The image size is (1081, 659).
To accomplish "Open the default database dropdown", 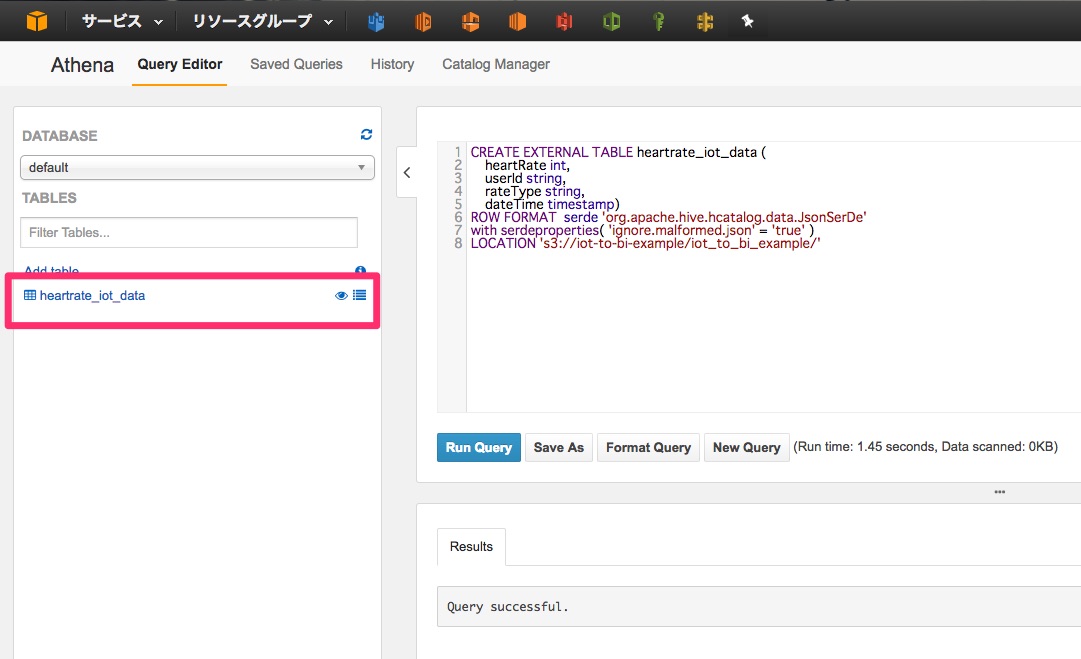I will pos(197,168).
